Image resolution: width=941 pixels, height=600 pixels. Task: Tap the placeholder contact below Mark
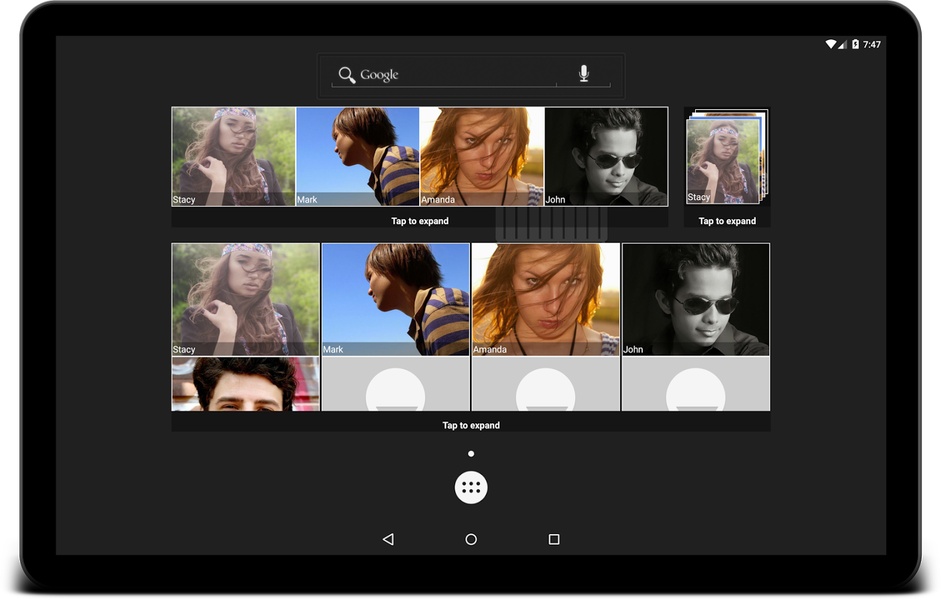pyautogui.click(x=395, y=384)
